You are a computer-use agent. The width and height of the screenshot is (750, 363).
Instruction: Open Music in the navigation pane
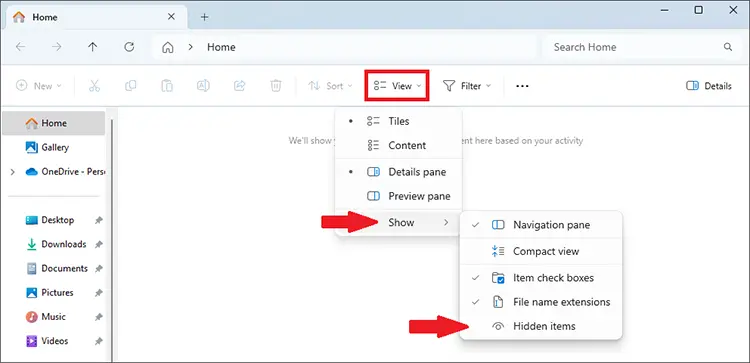pos(54,317)
